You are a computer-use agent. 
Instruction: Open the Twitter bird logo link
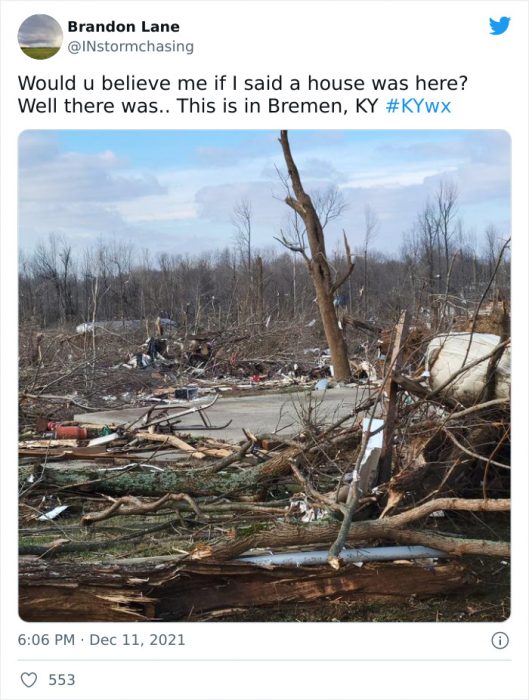click(x=500, y=25)
